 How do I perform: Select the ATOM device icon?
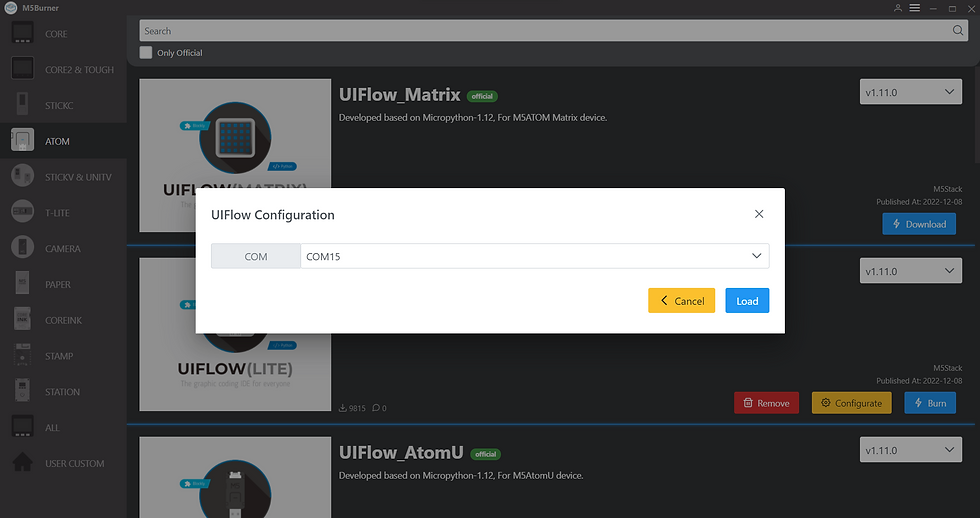click(x=22, y=140)
